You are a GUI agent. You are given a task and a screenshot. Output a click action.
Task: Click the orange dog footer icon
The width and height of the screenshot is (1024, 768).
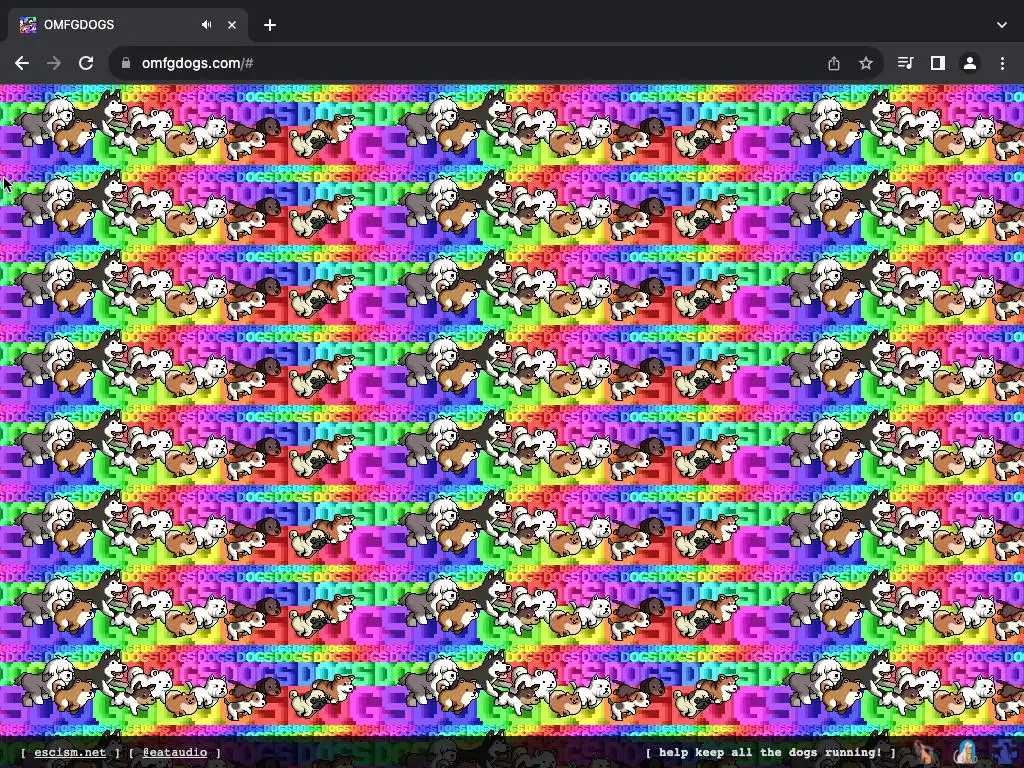(926, 753)
